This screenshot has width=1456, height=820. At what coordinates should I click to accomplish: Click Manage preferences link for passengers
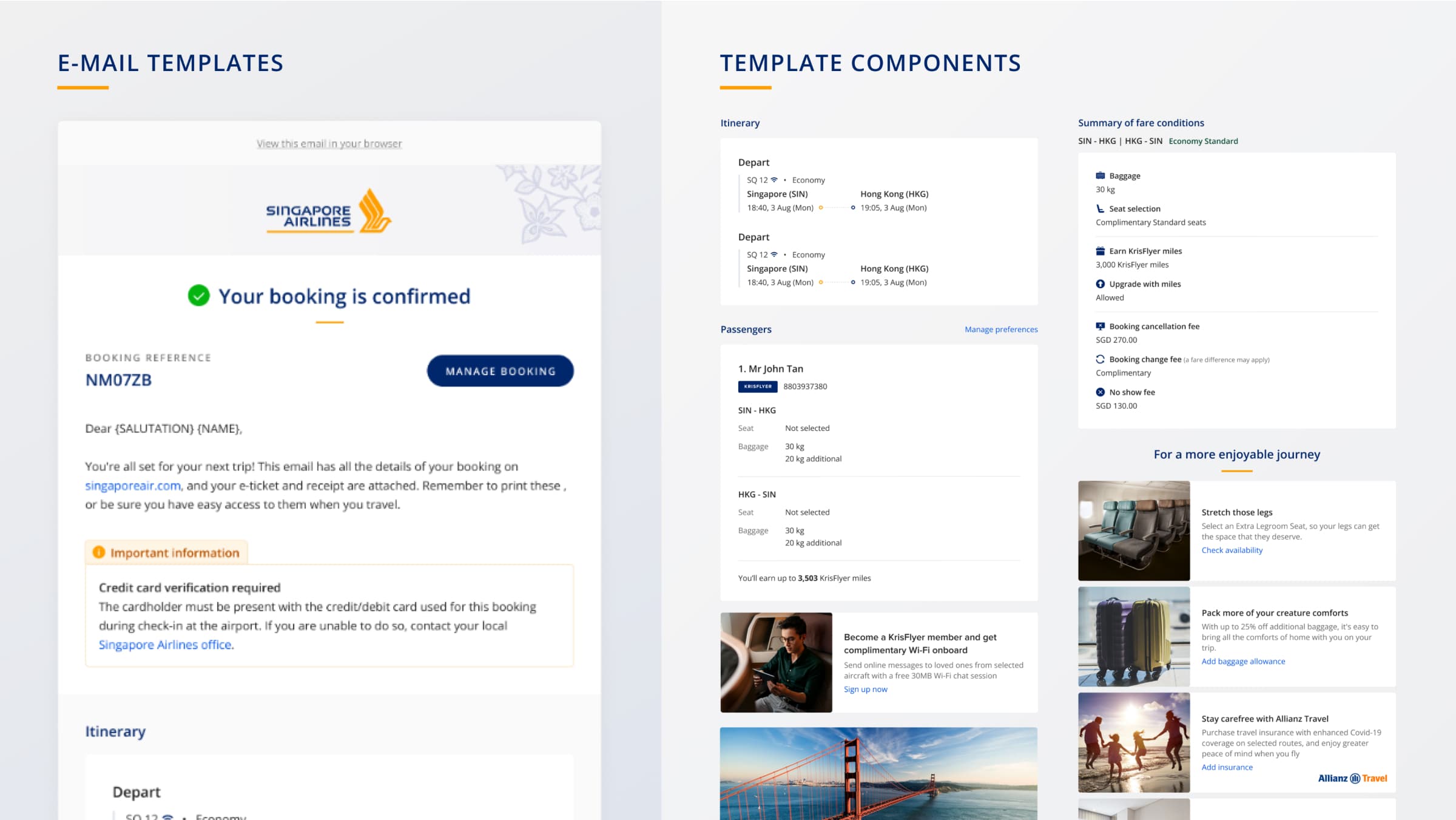[x=1000, y=329]
